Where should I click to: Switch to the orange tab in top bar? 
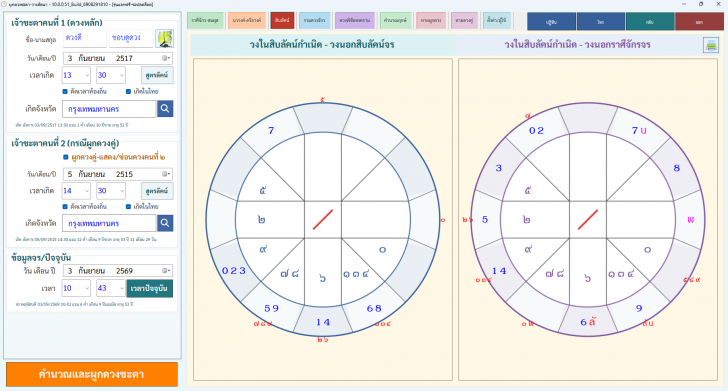(247, 20)
